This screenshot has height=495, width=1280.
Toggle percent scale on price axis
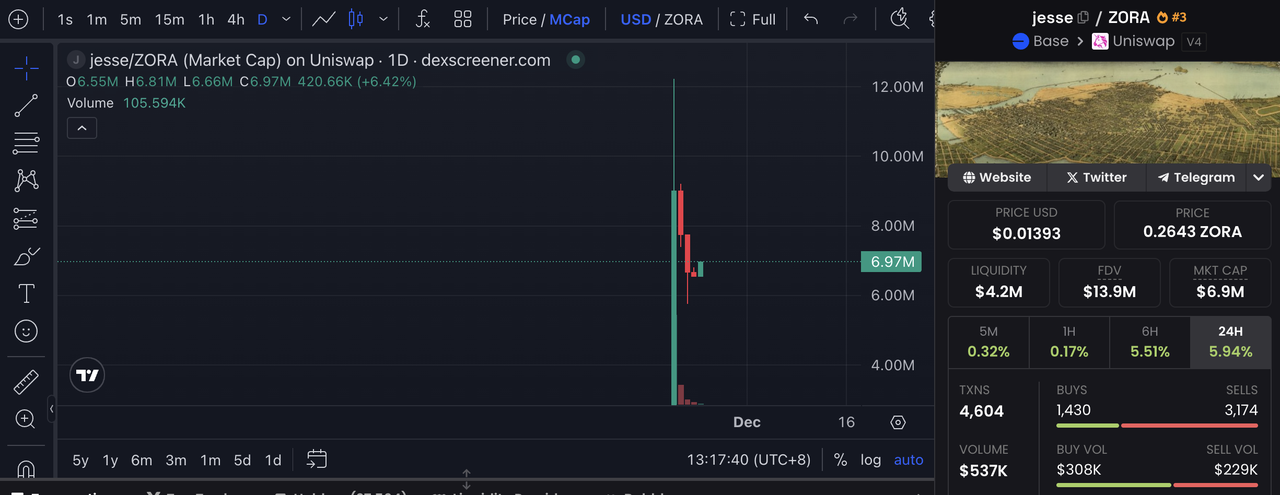[x=840, y=460]
